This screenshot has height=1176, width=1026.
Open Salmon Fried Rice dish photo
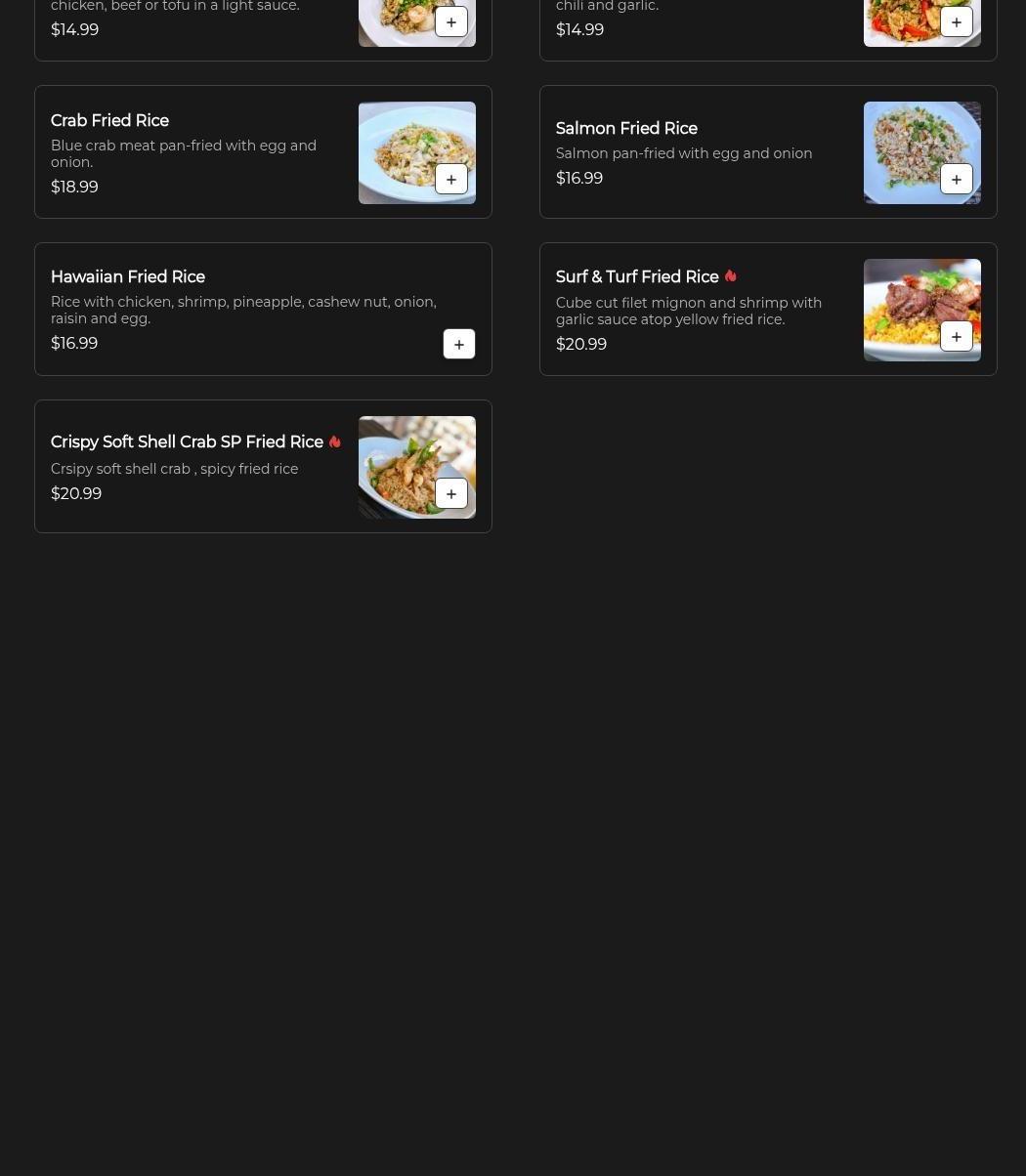click(x=922, y=152)
